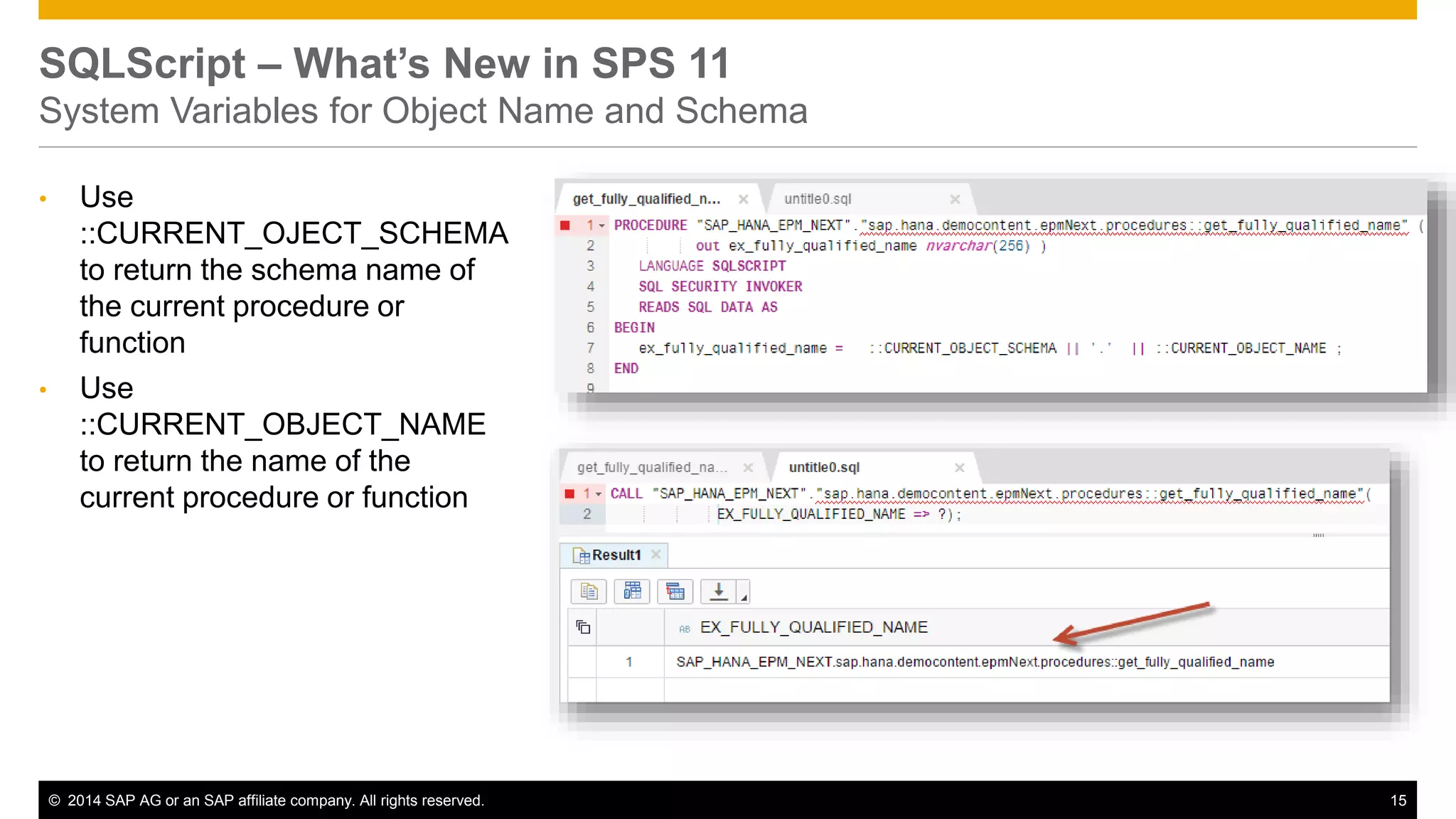Click the PROCEDURE keyword on line 1
The height and width of the screenshot is (819, 1456).
pos(651,225)
